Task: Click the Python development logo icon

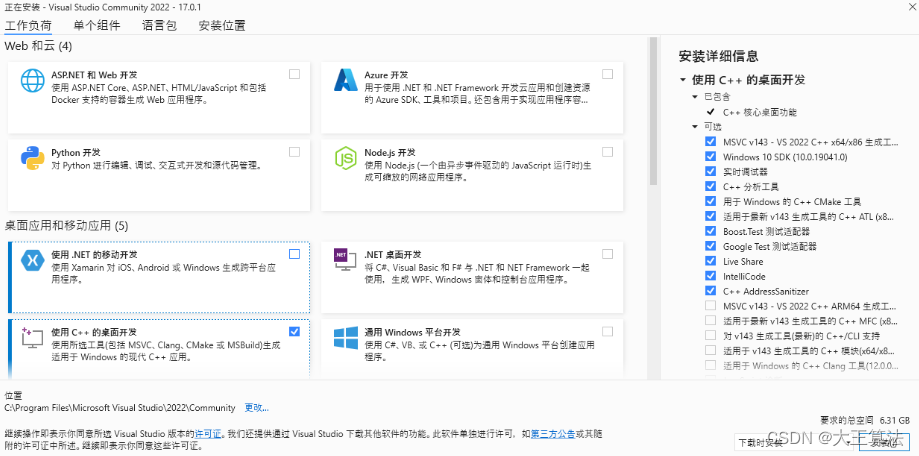Action: pos(33,158)
